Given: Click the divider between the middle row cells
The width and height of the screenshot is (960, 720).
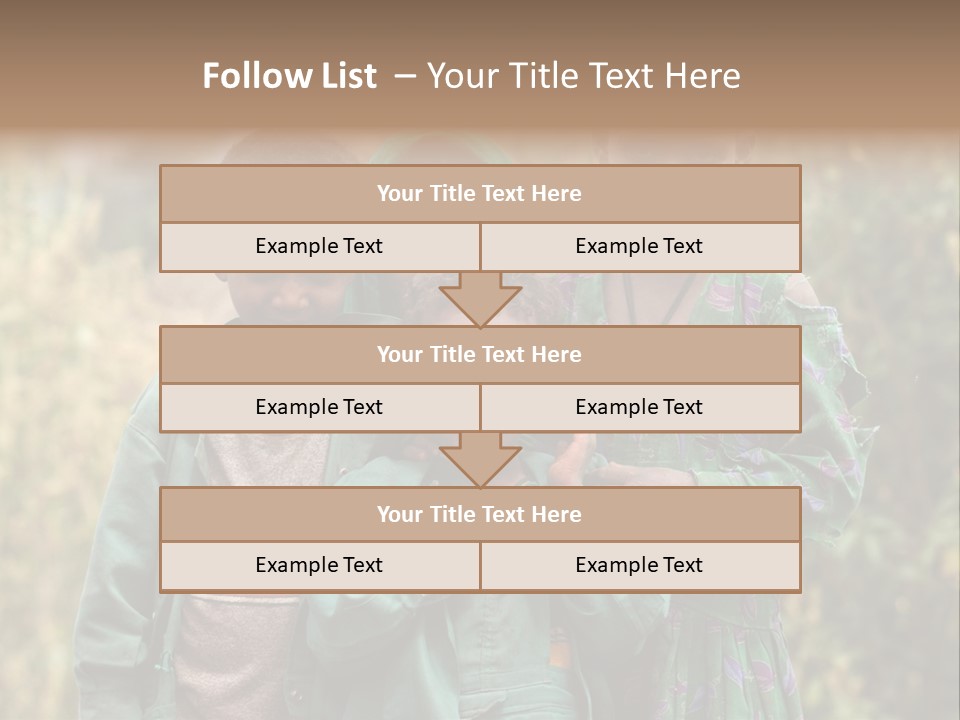Looking at the screenshot, I should coord(480,407).
